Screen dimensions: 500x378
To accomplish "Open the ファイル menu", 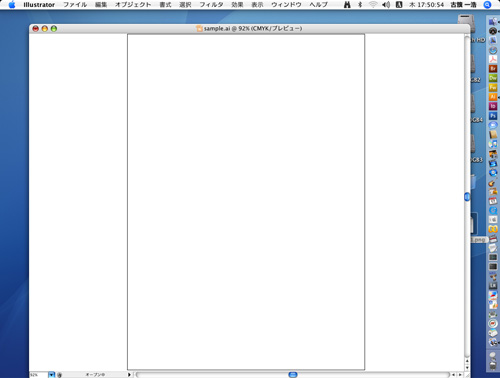I will pos(75,5).
